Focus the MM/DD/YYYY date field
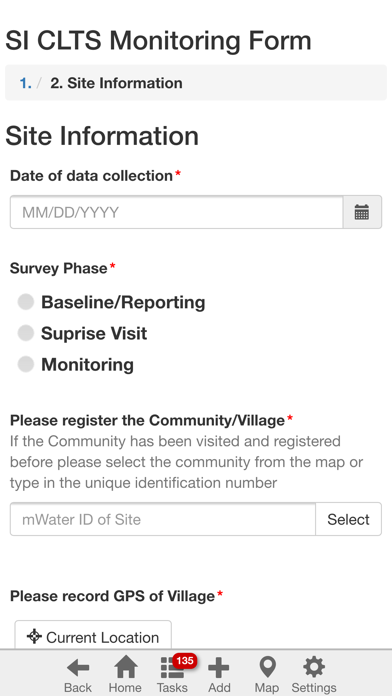392x696 pixels. pos(177,213)
